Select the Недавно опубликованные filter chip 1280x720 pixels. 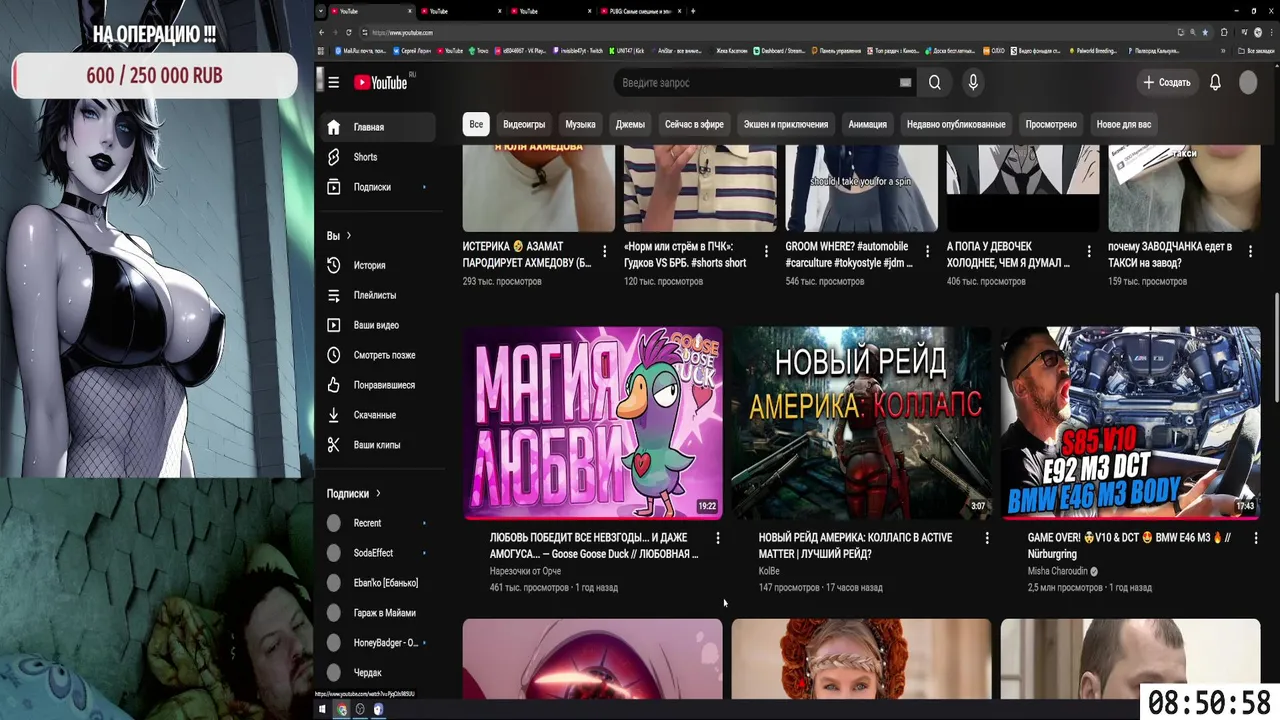956,125
